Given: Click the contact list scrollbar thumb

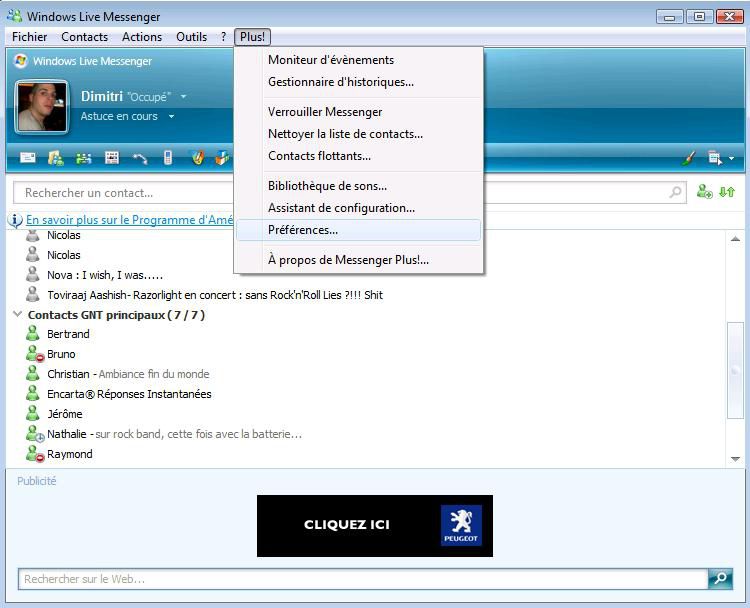Looking at the screenshot, I should point(735,370).
